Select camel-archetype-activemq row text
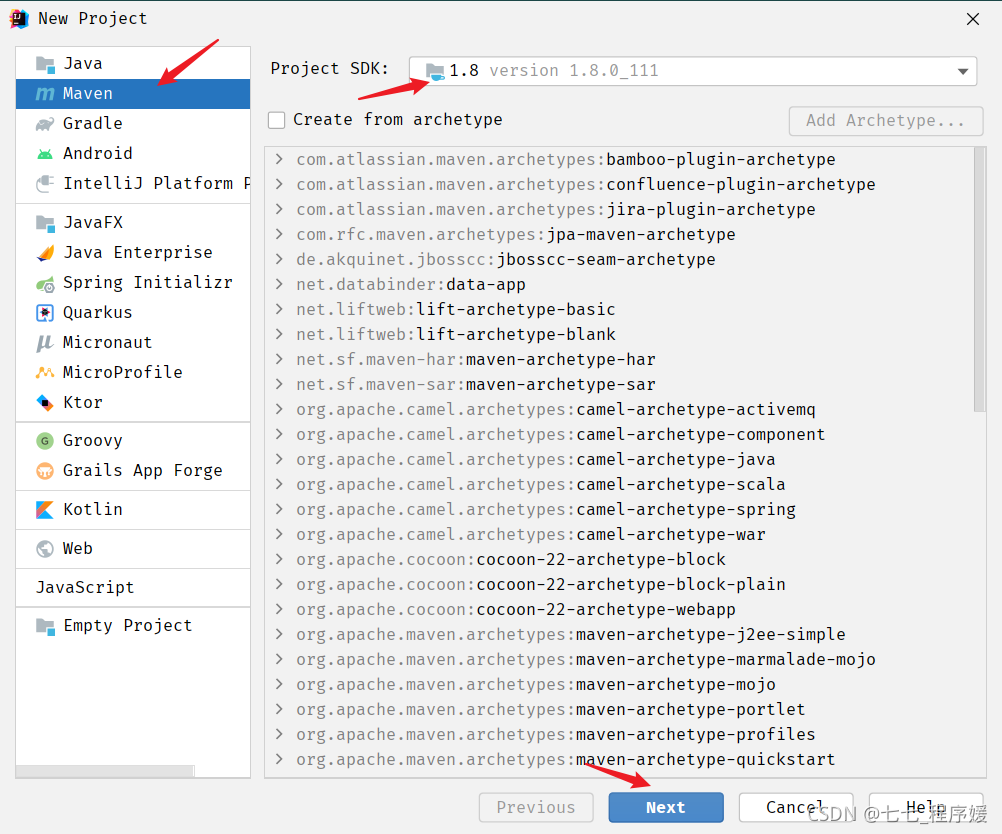The image size is (1002, 834). (556, 410)
